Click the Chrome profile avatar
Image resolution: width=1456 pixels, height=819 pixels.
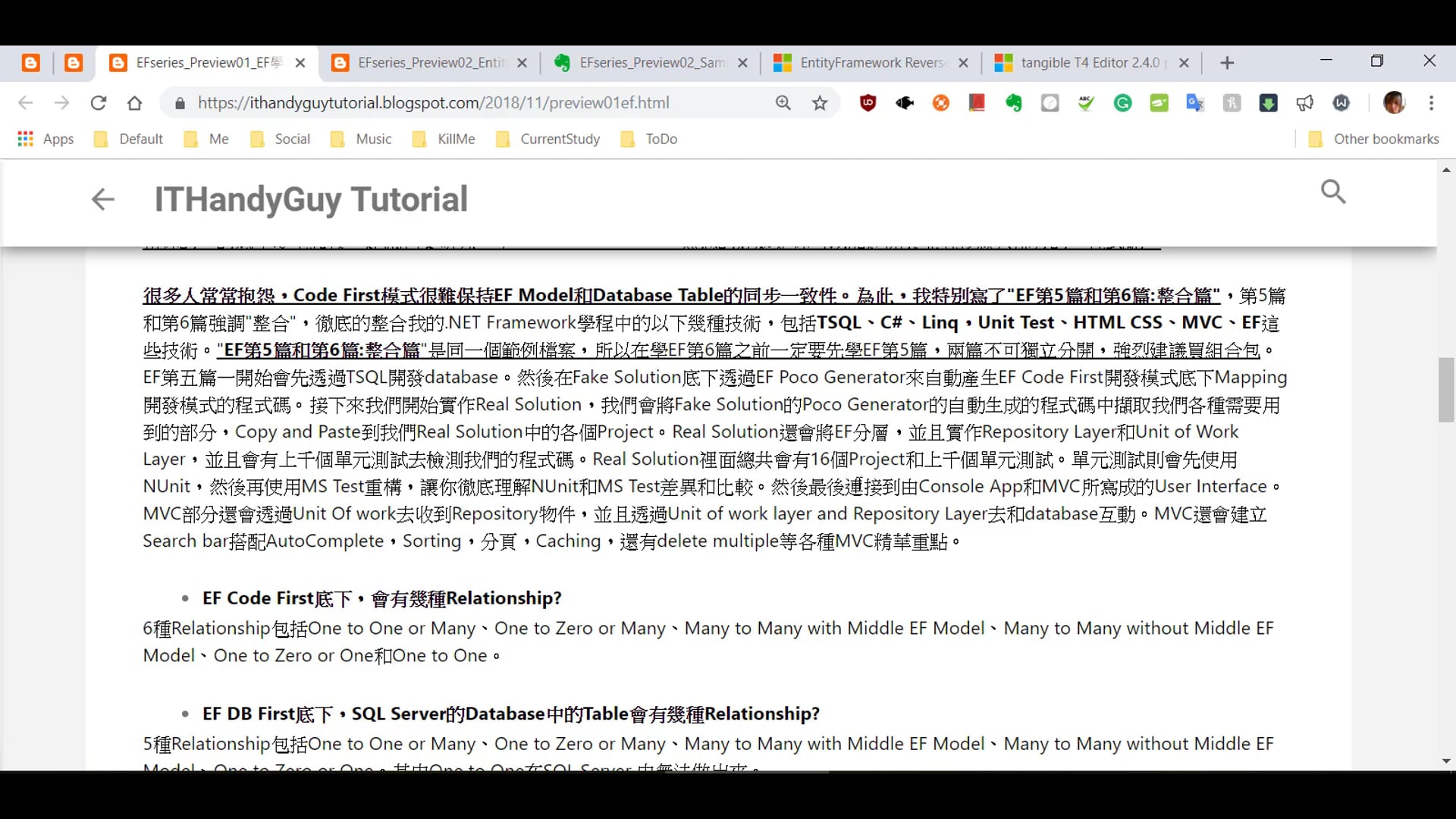(x=1395, y=103)
